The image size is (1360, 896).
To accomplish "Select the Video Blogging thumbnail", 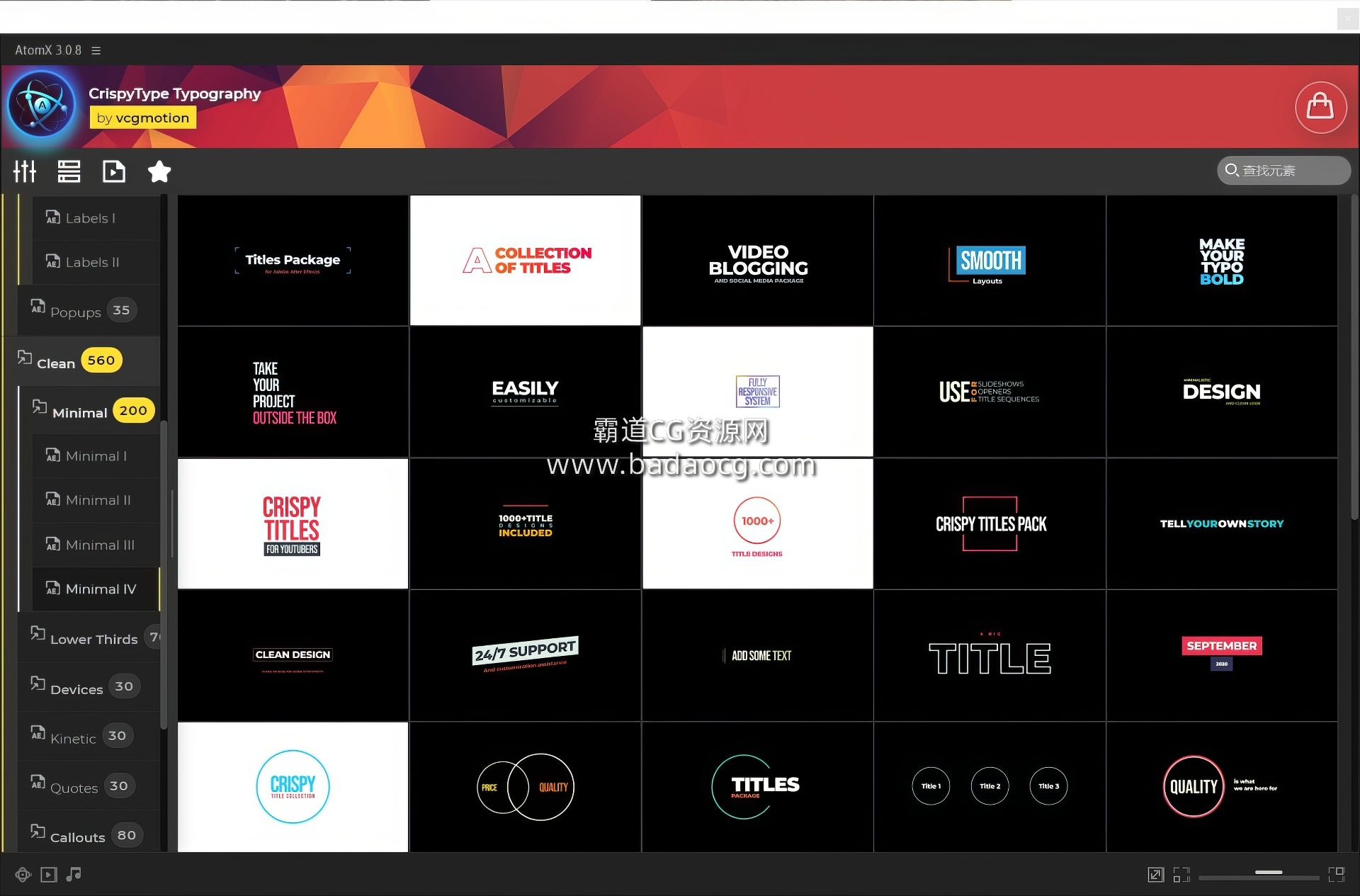I will pyautogui.click(x=758, y=261).
